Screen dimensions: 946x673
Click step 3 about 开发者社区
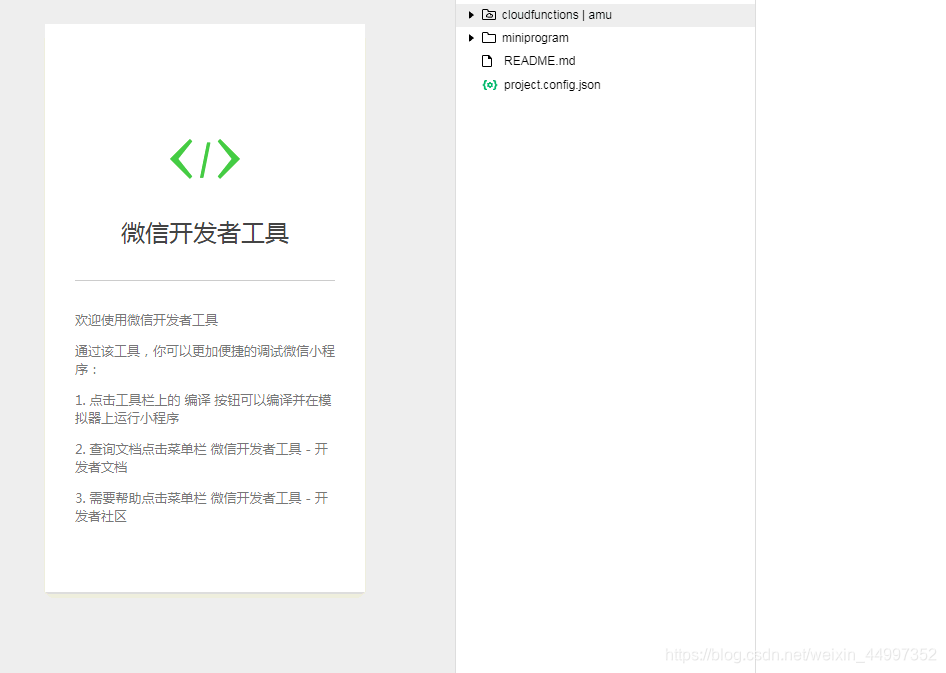[202, 507]
